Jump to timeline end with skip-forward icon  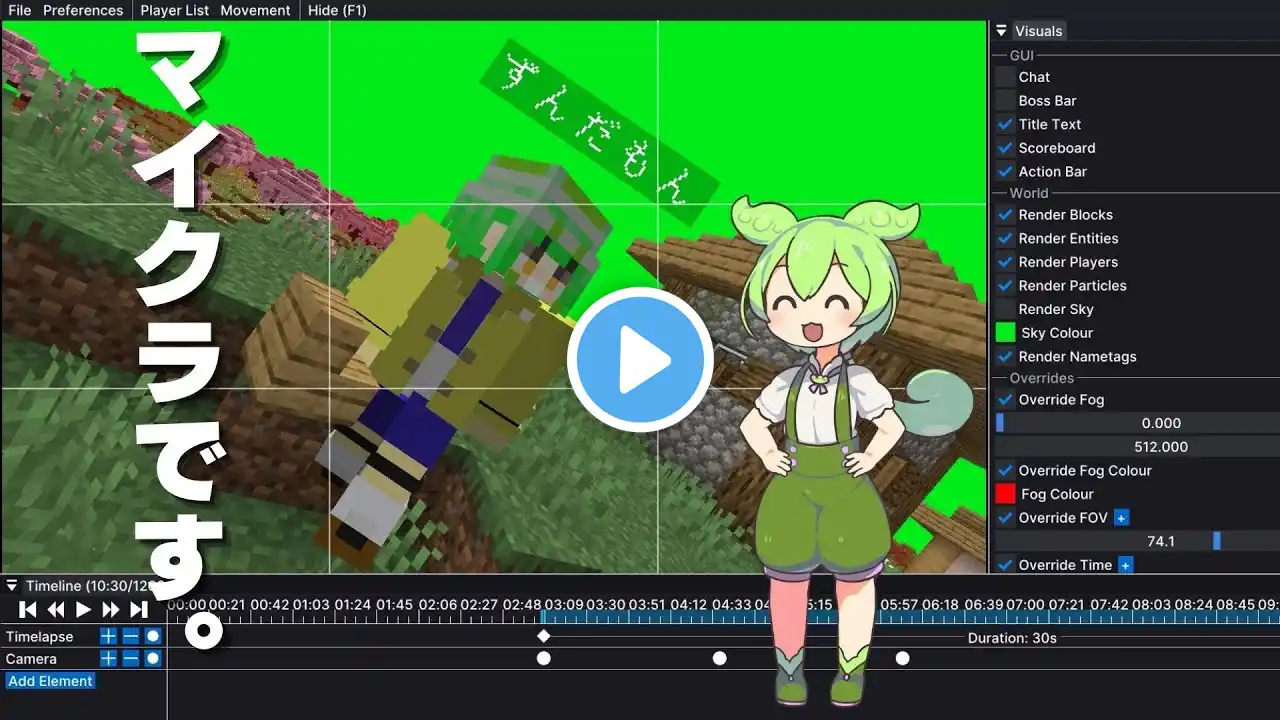point(139,609)
